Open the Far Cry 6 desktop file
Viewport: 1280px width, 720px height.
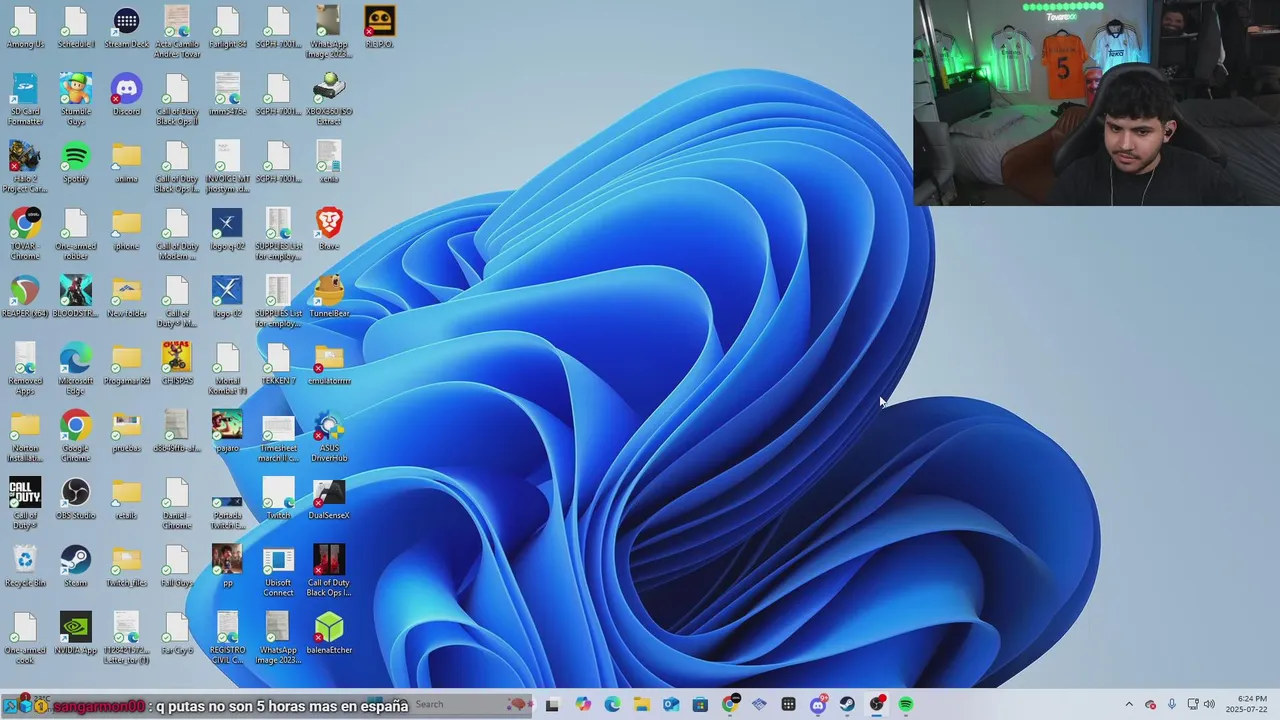pos(177,634)
